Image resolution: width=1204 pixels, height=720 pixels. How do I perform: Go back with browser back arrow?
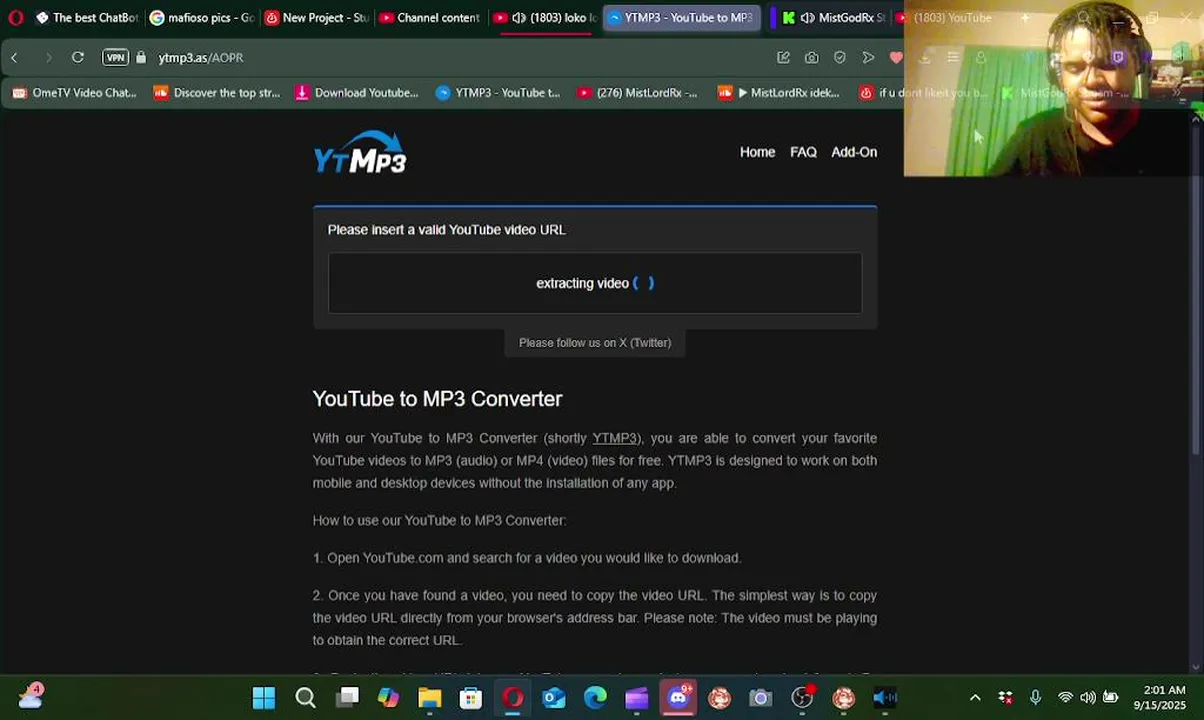[15, 58]
